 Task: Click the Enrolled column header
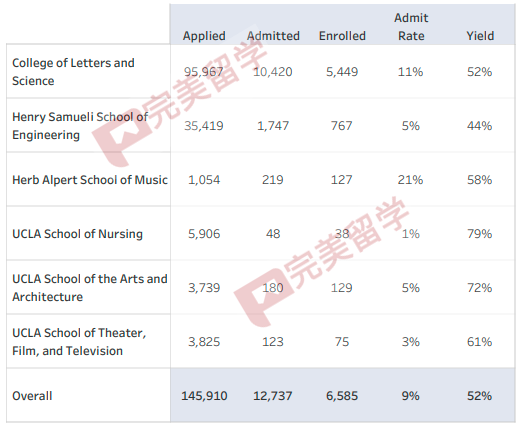[342, 36]
